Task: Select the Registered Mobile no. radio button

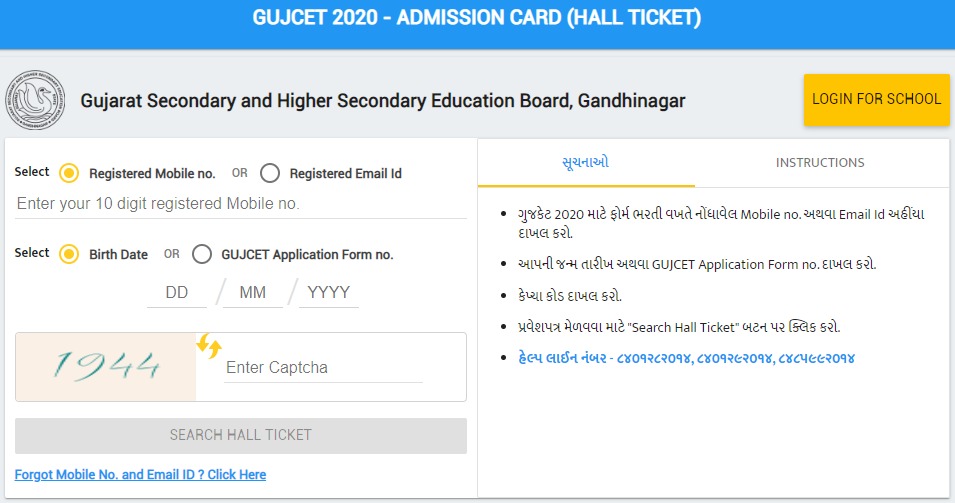Action: click(69, 173)
